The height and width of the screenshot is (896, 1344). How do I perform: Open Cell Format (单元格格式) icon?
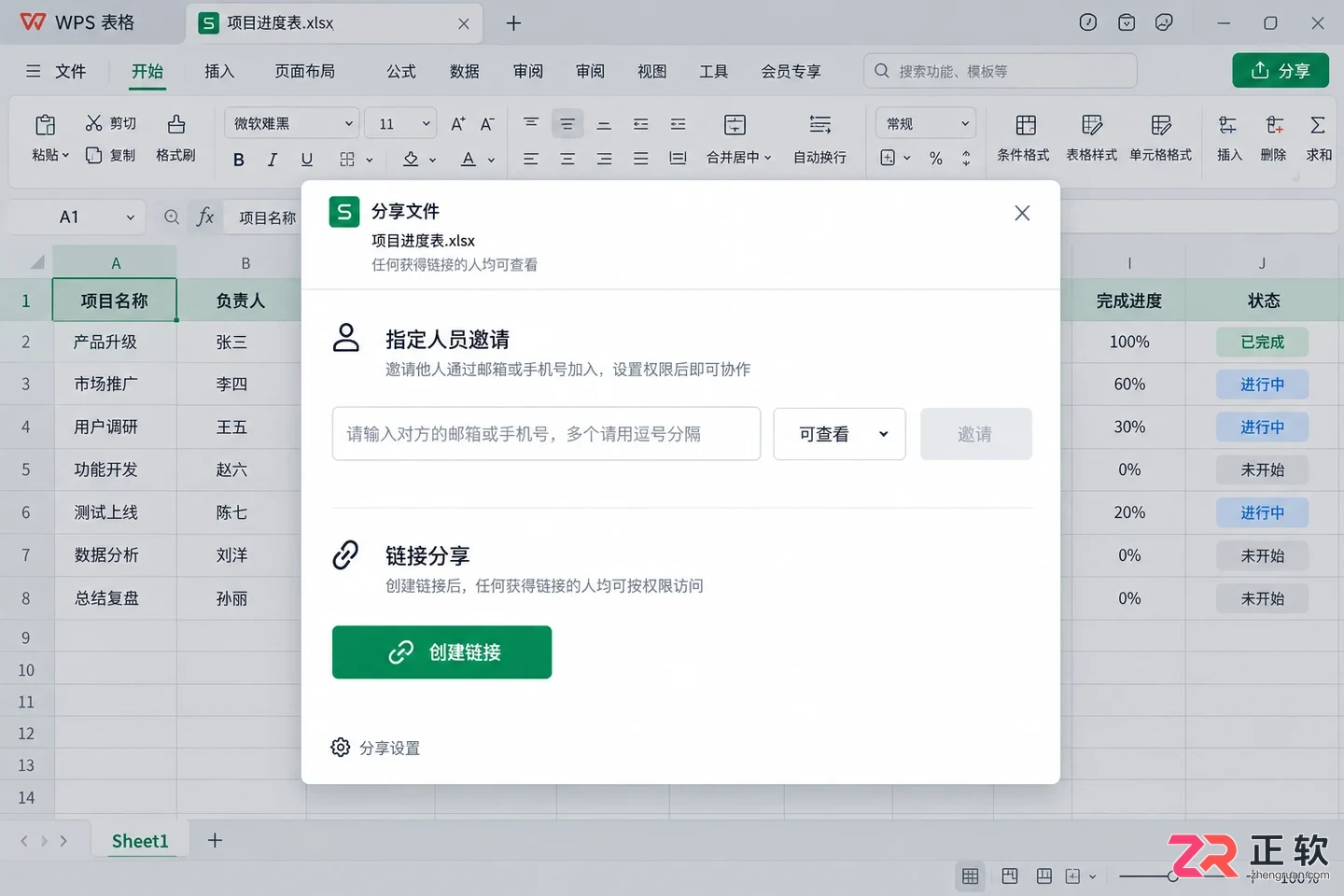(x=1161, y=125)
